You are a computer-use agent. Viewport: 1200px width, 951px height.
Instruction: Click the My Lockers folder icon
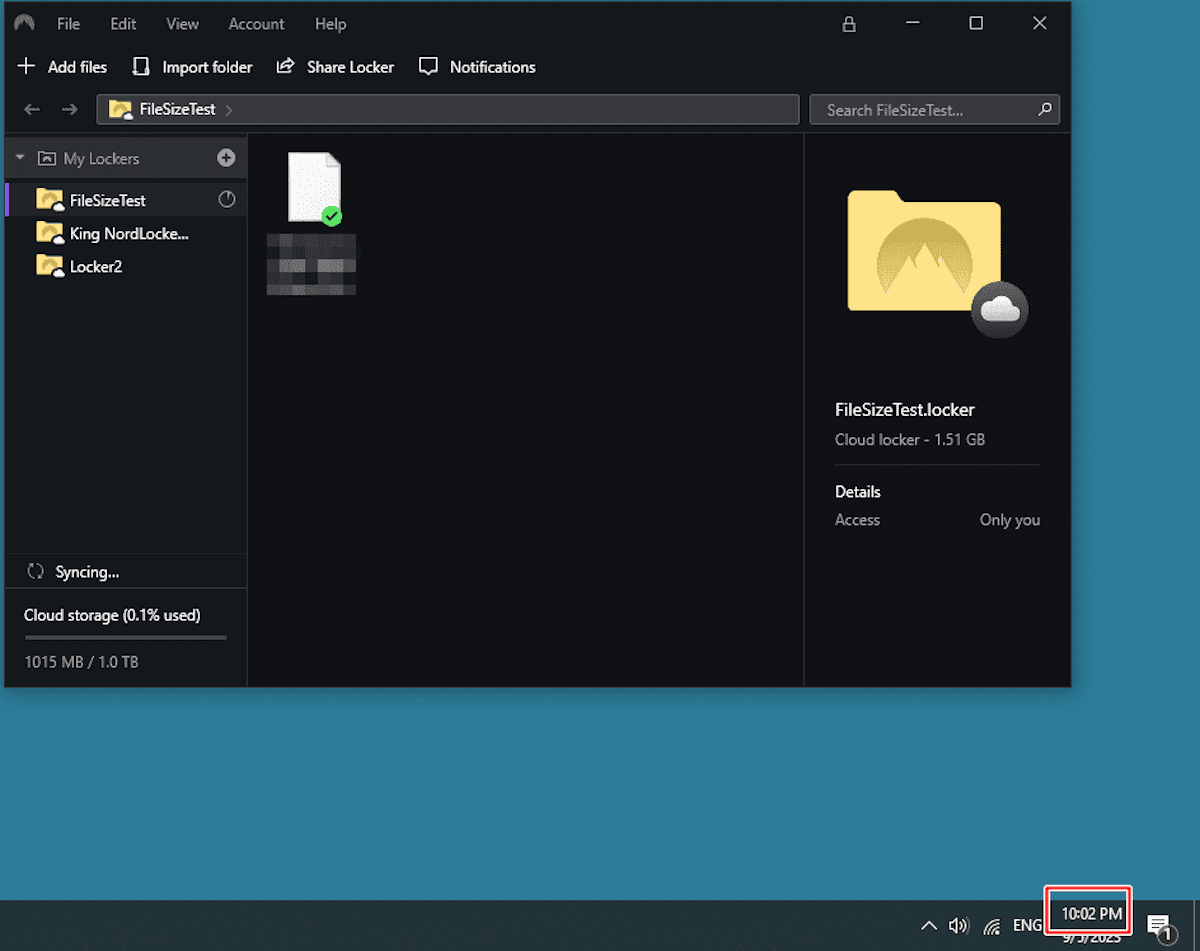(x=46, y=158)
